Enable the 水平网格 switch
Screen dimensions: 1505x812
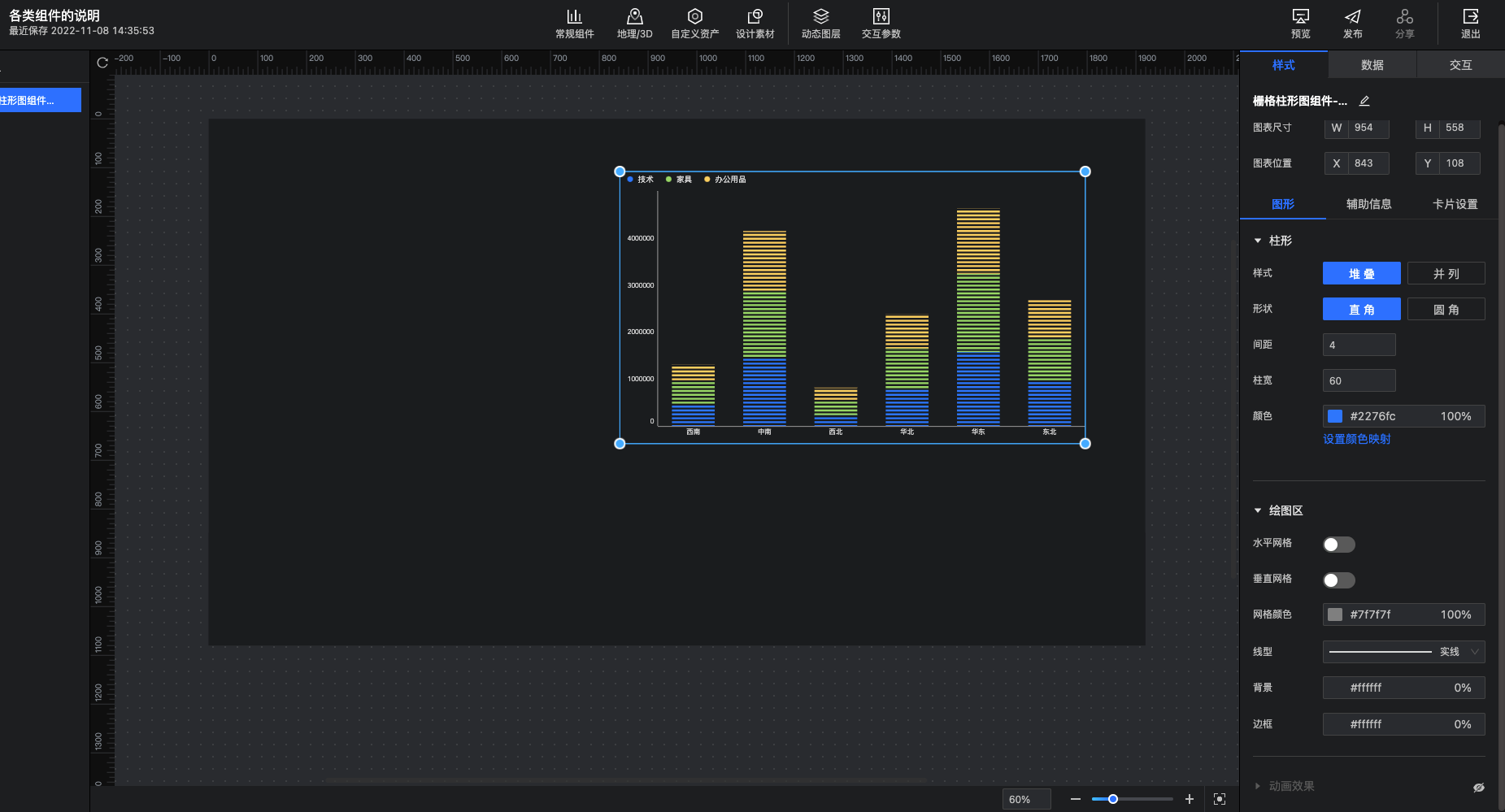[x=1339, y=544]
